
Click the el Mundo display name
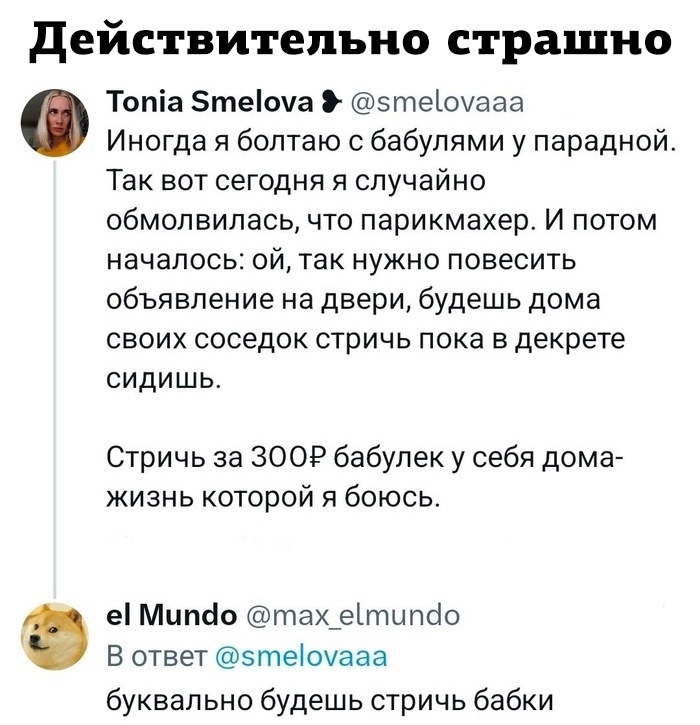[x=171, y=615]
